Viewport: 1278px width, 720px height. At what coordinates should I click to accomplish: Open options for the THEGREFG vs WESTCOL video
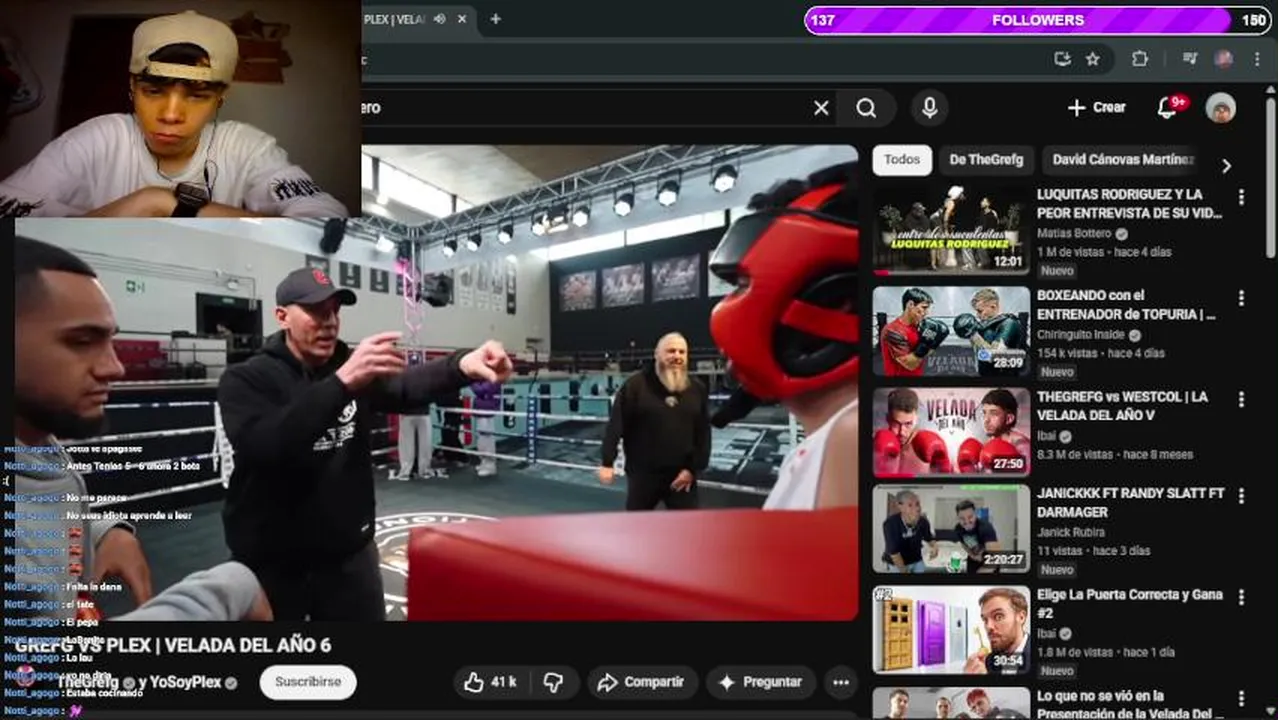tap(1241, 399)
